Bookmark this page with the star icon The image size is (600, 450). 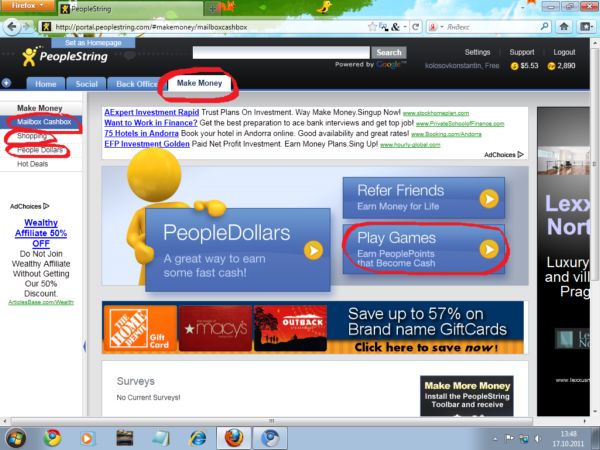pyautogui.click(x=372, y=27)
